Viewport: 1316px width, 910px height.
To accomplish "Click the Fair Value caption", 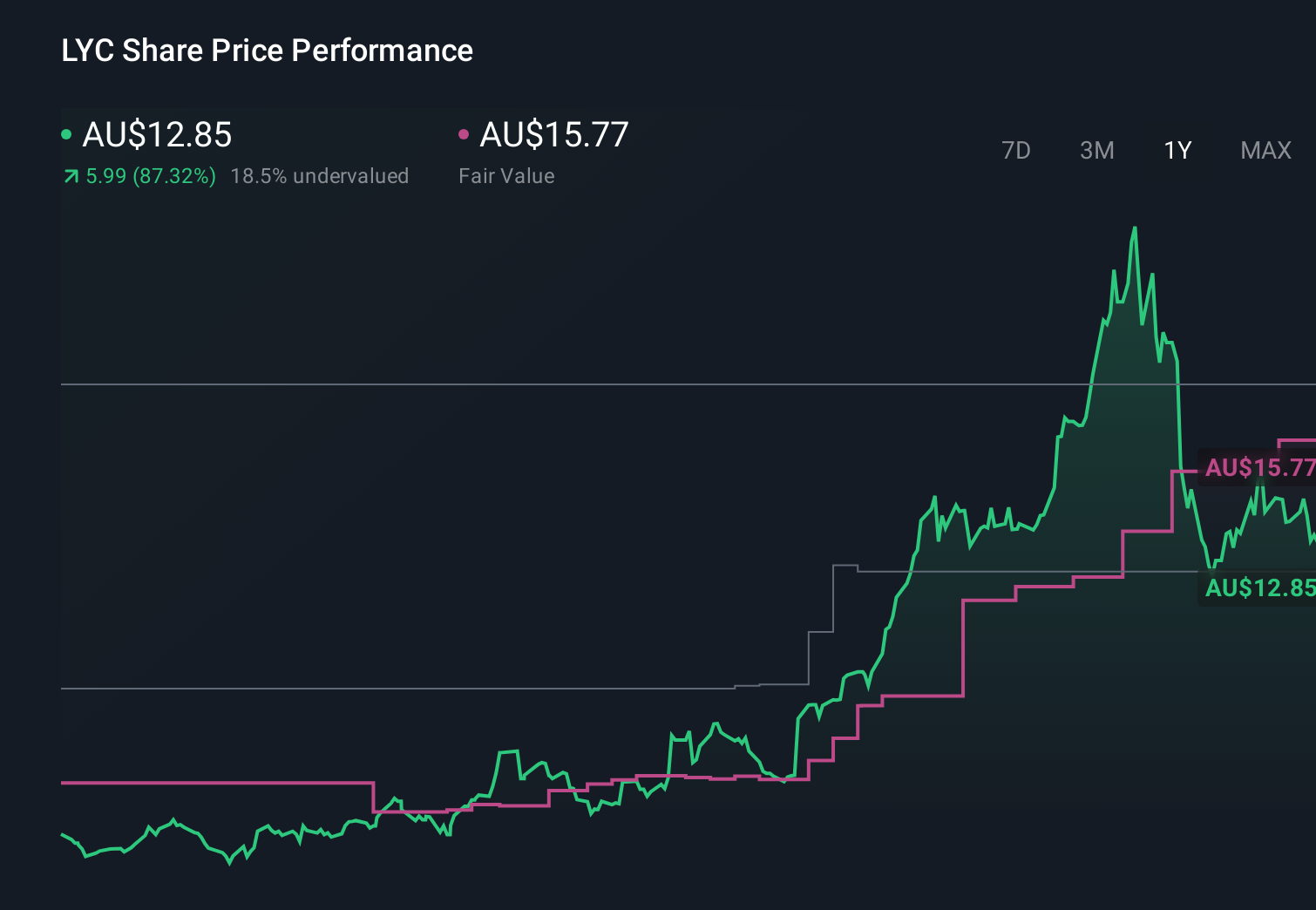I will tap(505, 175).
